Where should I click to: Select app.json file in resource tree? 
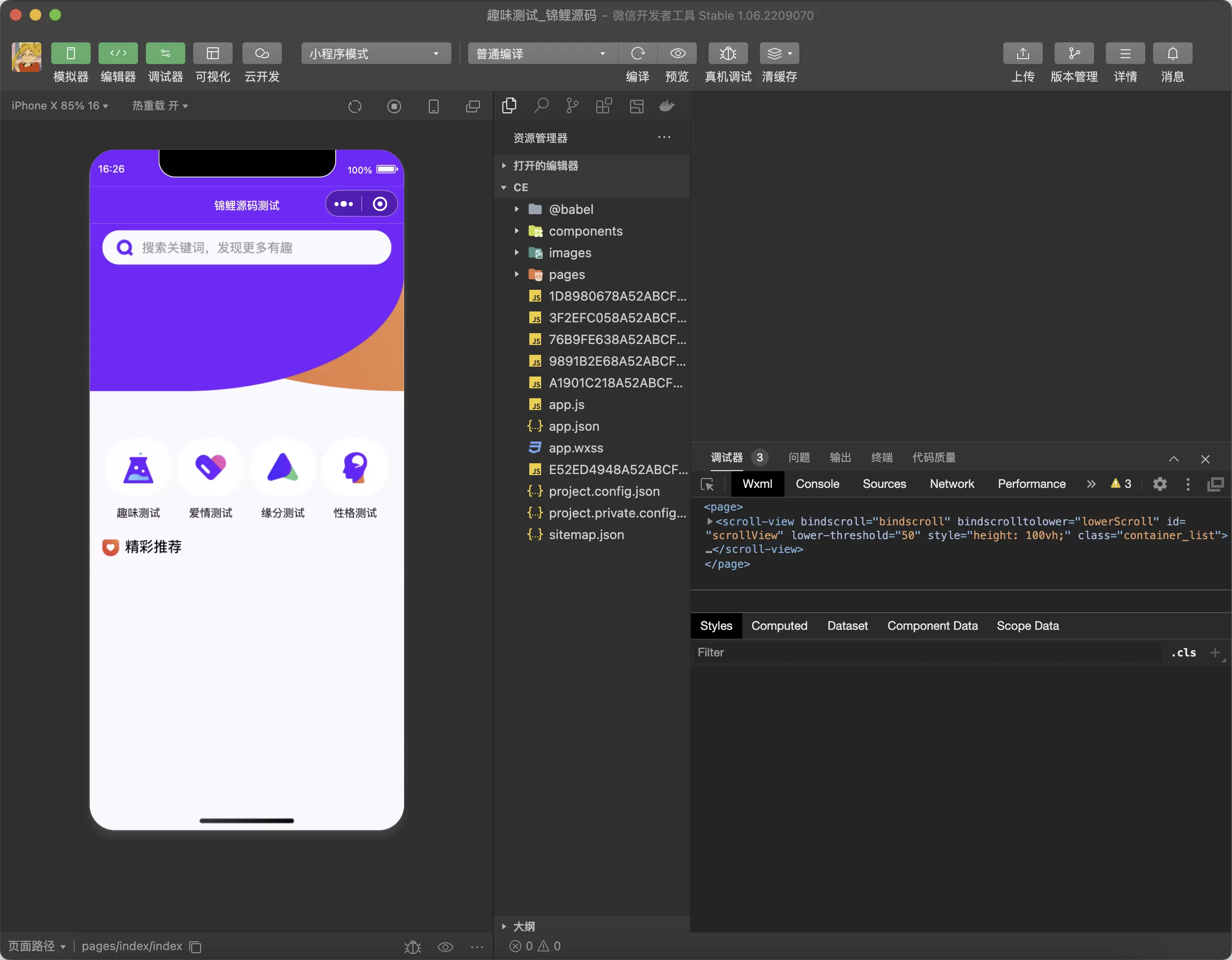coord(573,426)
